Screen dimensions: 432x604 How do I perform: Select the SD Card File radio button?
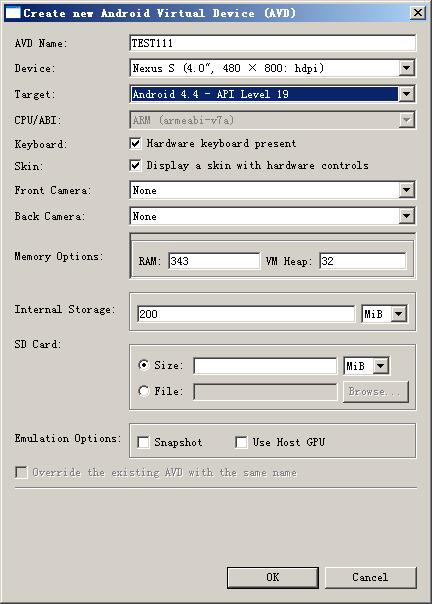(144, 391)
